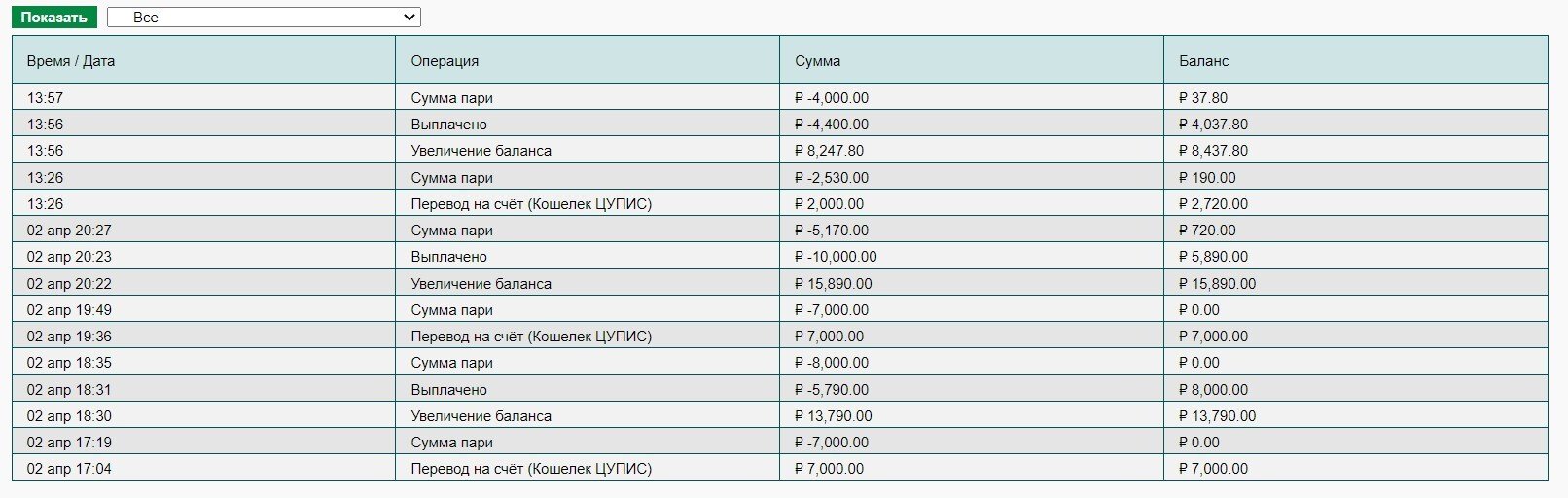This screenshot has height=498, width=1568.
Task: Select the ₽ 8,247.80 amount cell
Action: click(829, 151)
